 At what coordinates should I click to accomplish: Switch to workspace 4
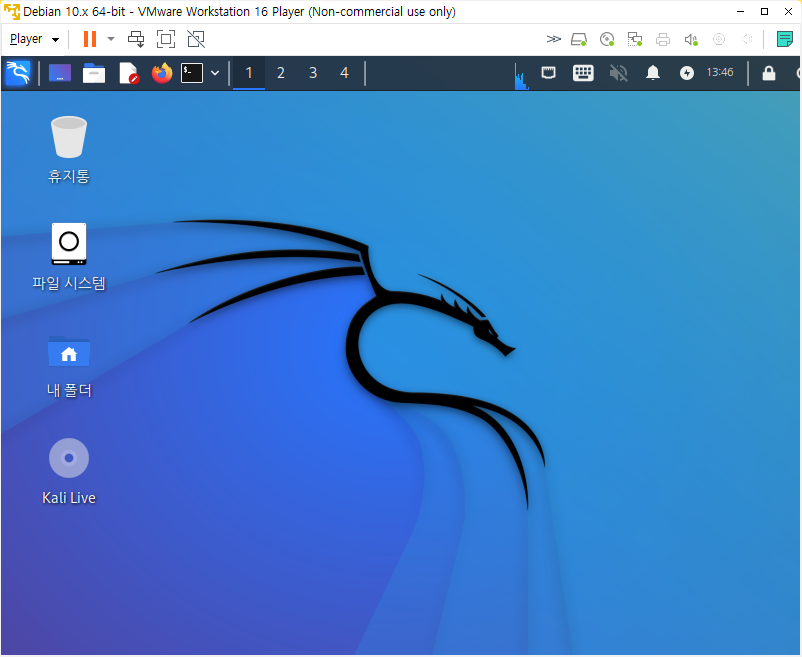click(x=345, y=73)
